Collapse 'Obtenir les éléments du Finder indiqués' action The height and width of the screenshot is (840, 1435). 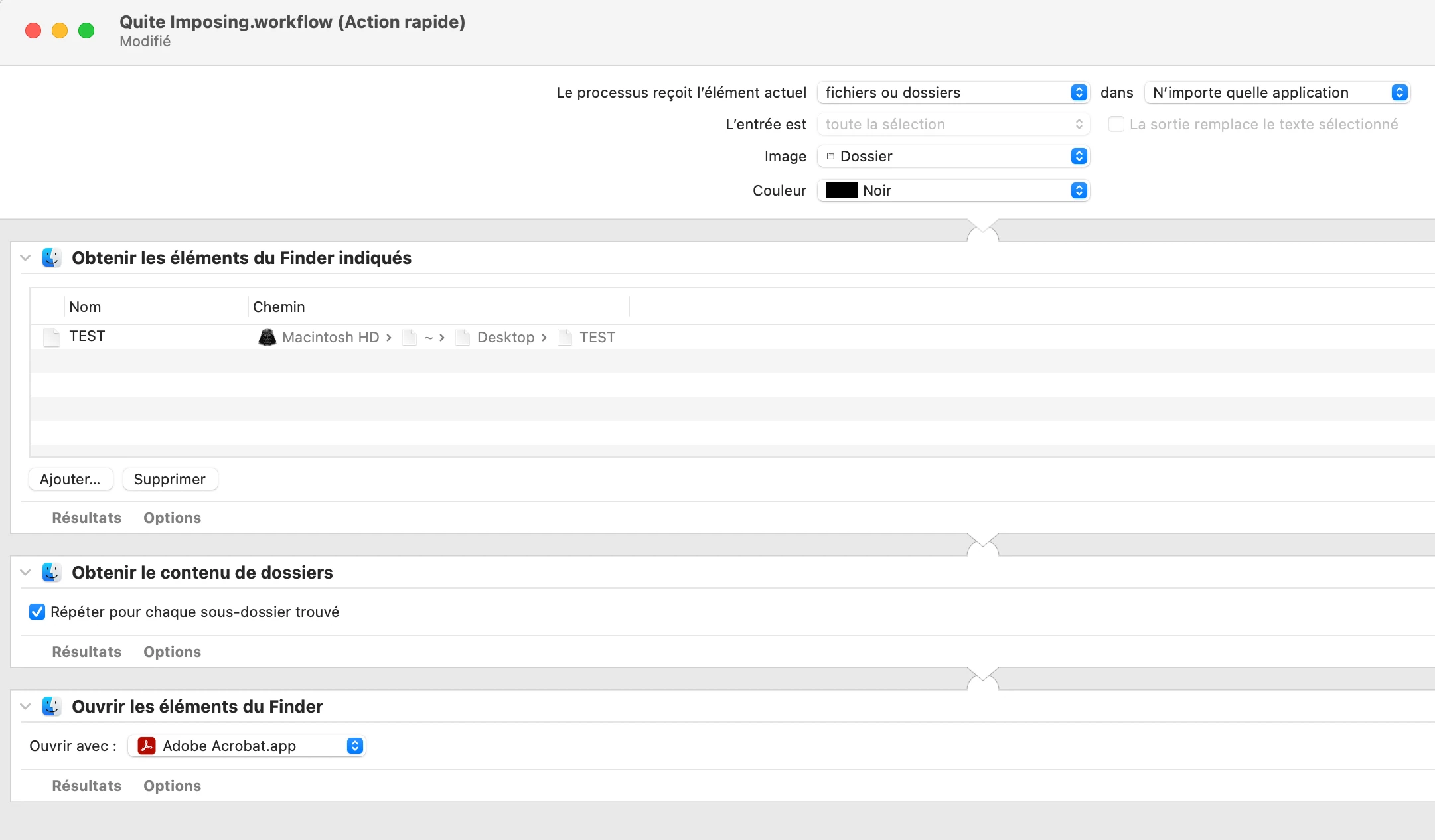pyautogui.click(x=26, y=258)
